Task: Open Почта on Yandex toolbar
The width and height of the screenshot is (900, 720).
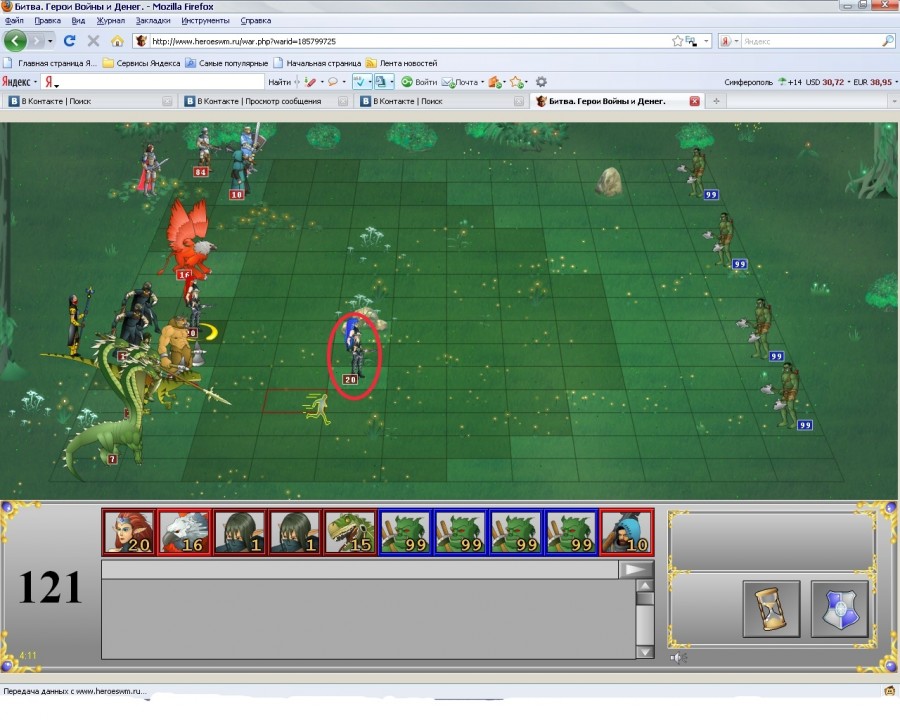Action: coord(463,82)
